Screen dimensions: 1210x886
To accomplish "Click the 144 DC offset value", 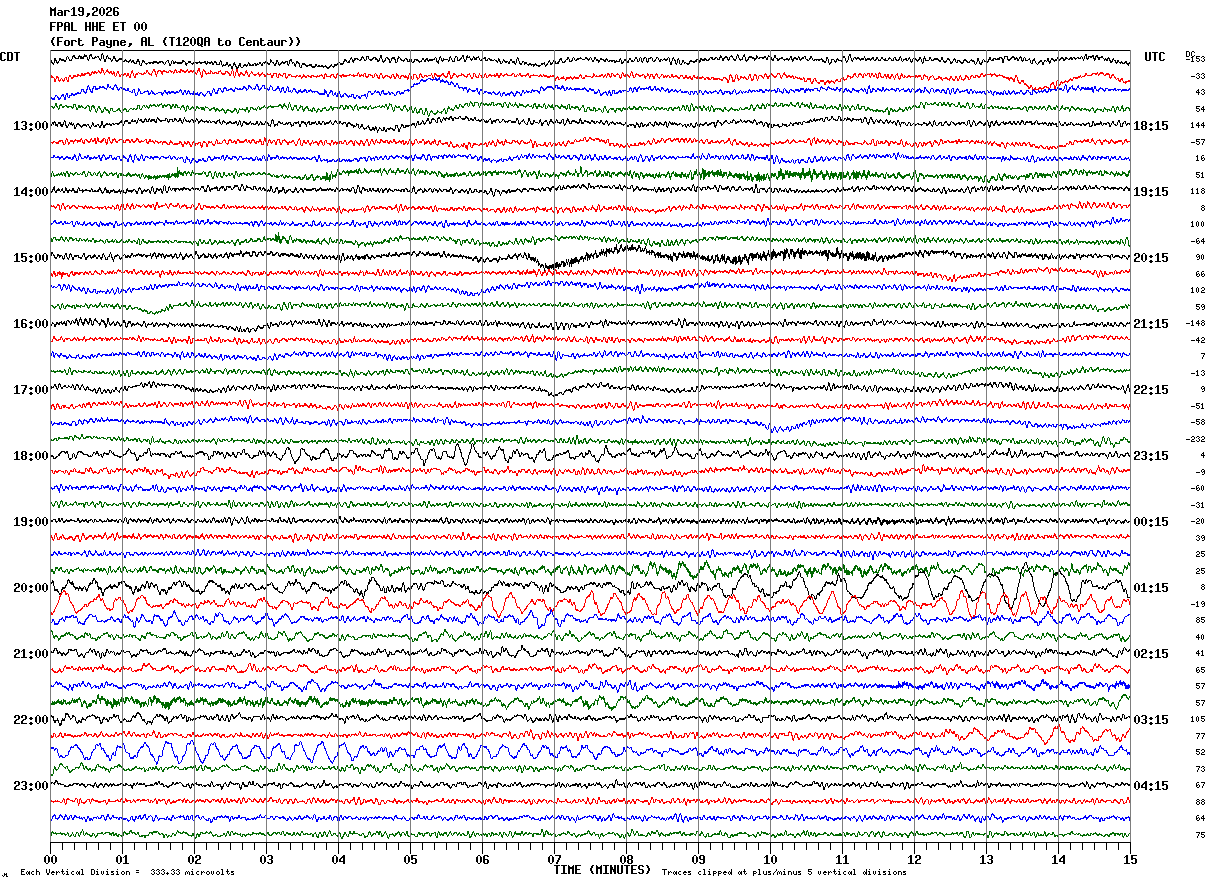I will click(x=1198, y=125).
